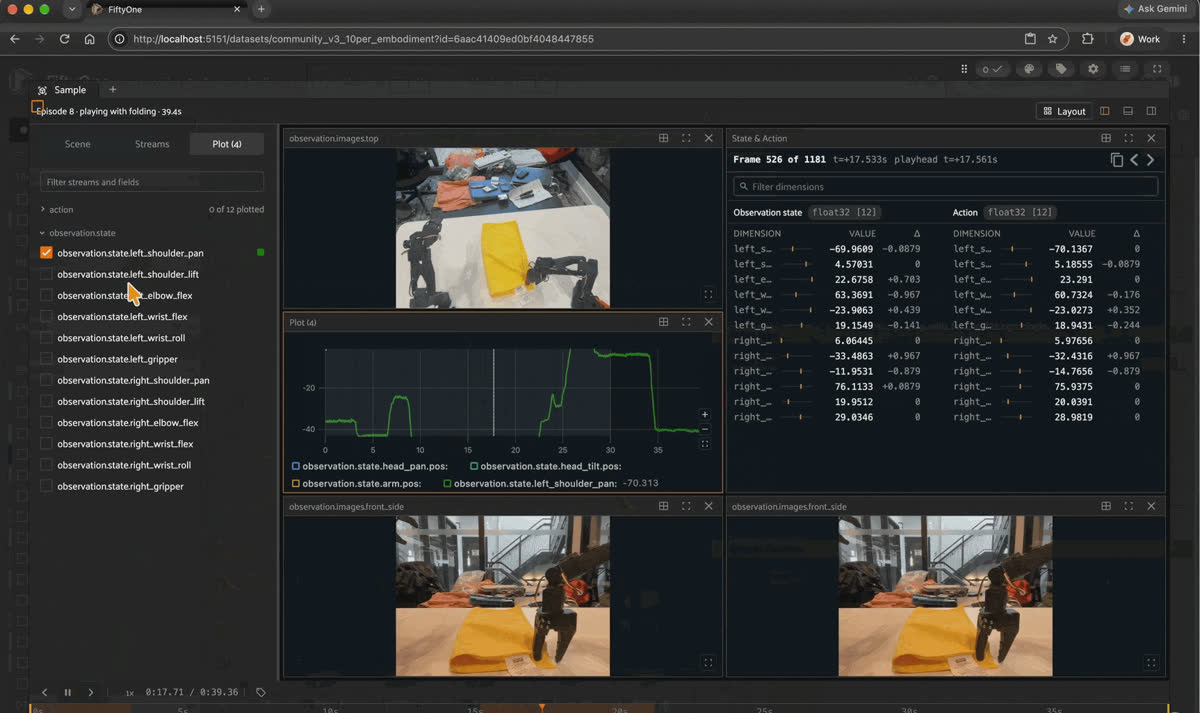Click tag icon in playback bar

(x=260, y=692)
